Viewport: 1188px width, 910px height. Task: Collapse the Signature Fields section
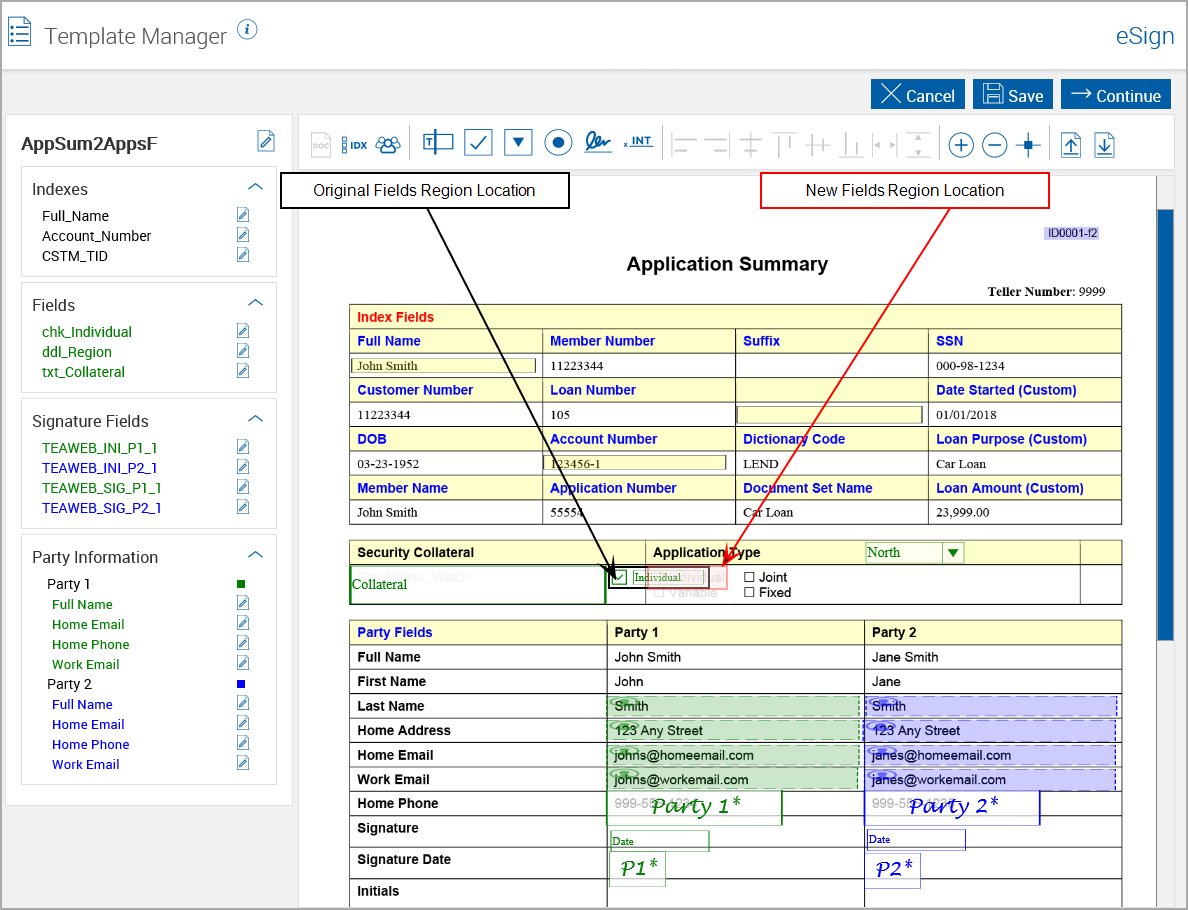coord(255,419)
